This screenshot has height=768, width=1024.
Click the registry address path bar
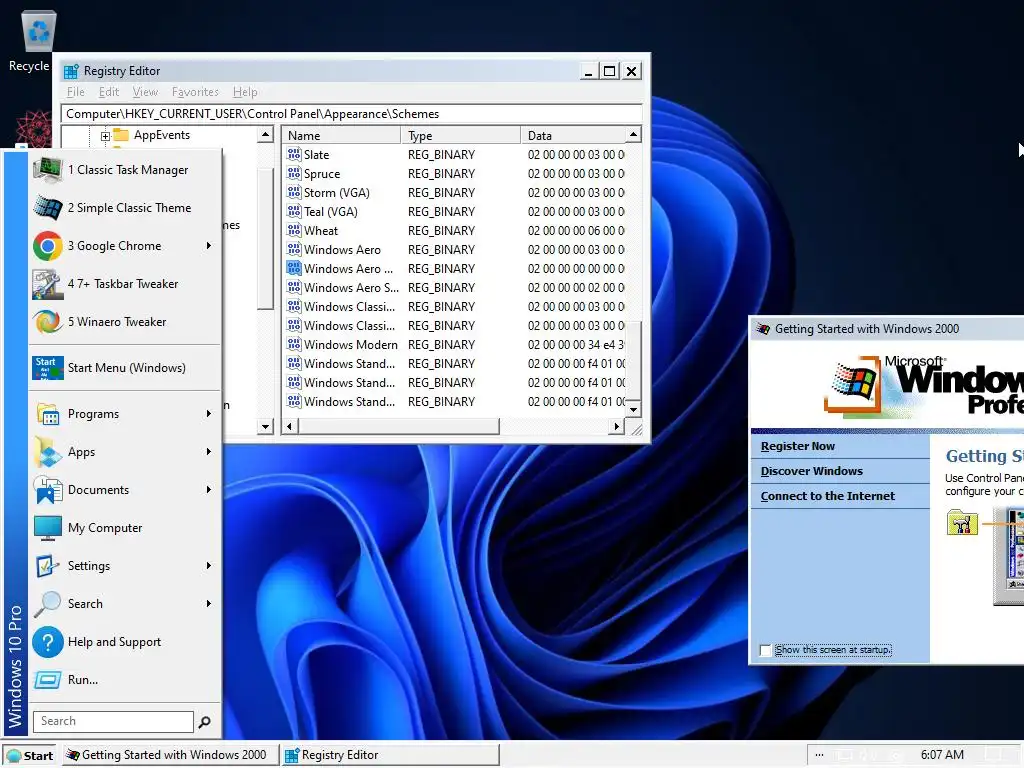351,114
